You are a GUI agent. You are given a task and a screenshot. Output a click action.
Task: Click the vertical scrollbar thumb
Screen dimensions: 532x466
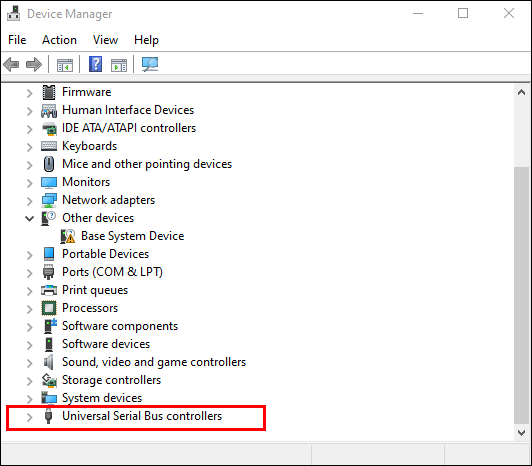coord(522,295)
